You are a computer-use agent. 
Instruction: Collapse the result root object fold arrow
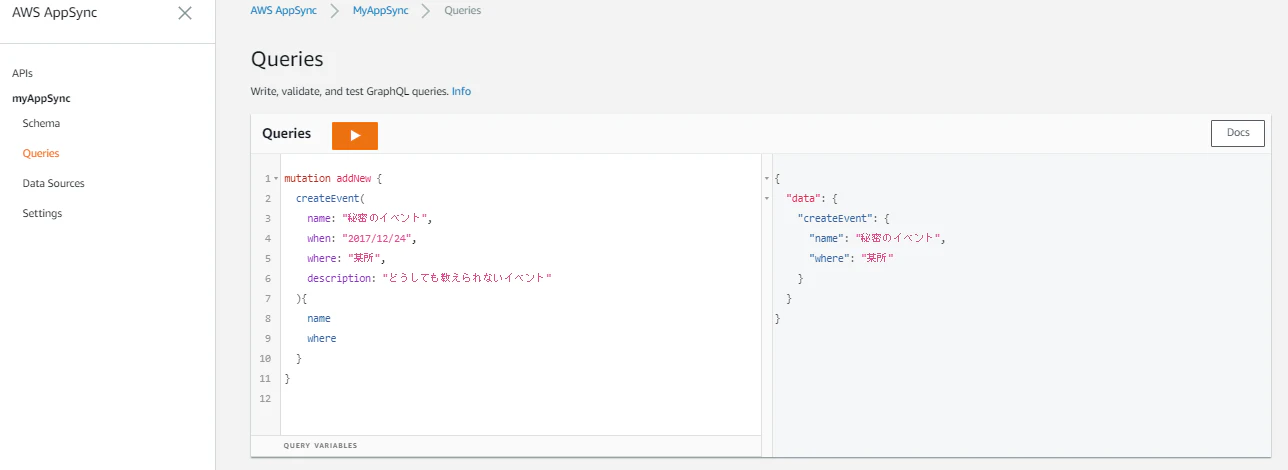point(767,179)
